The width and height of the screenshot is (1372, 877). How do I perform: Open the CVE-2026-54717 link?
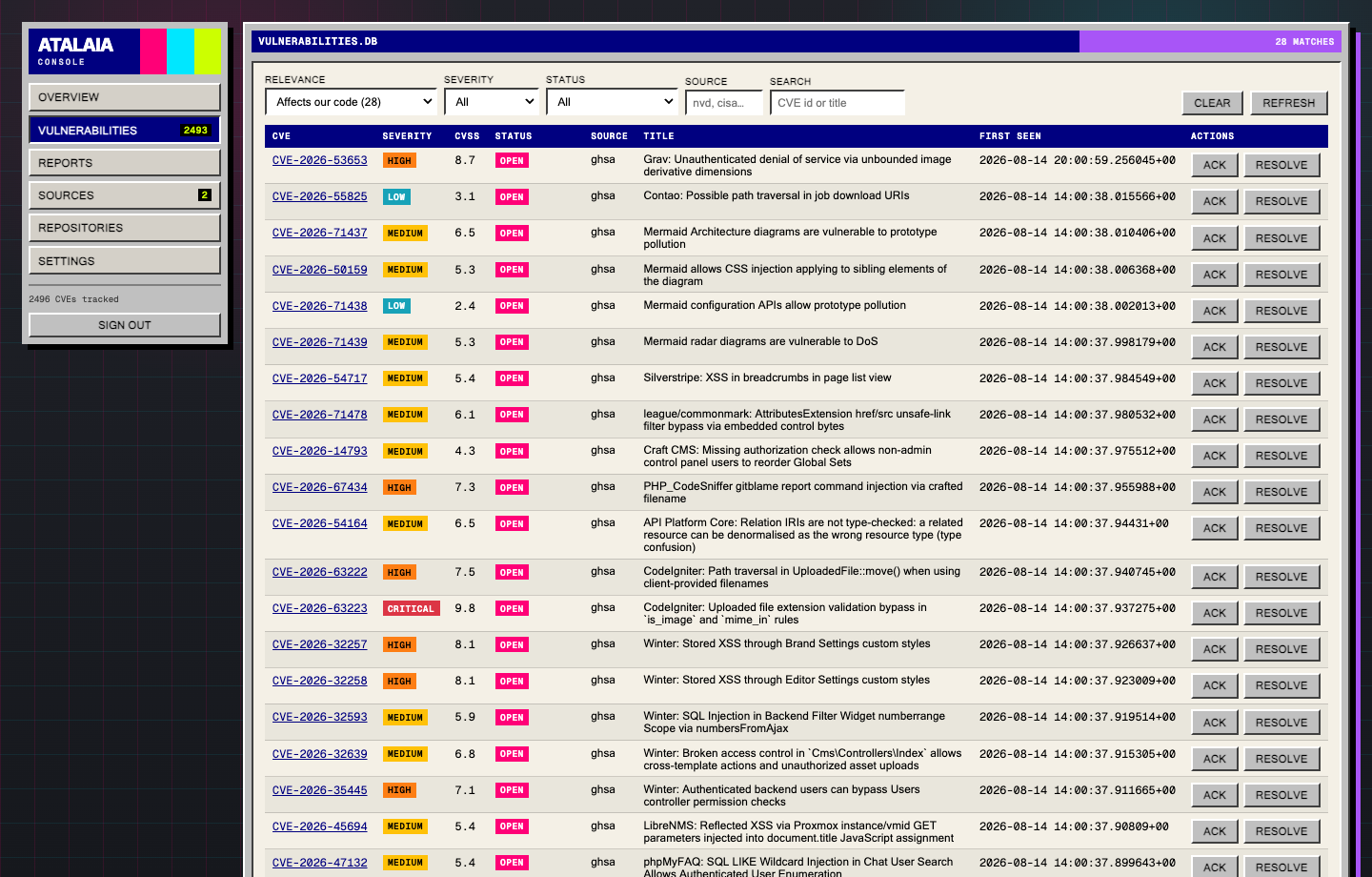(x=319, y=378)
